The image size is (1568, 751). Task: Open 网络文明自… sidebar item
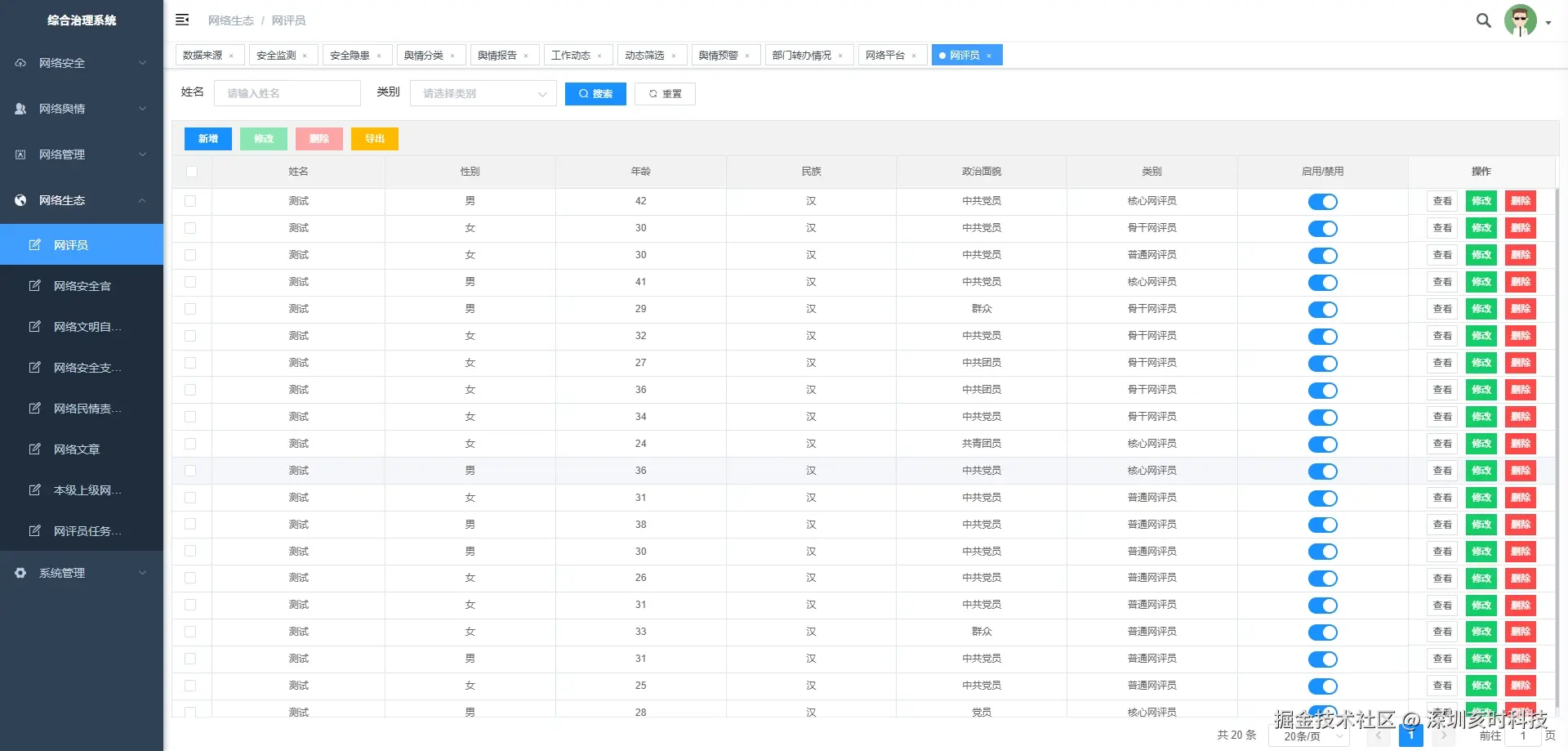tap(82, 326)
